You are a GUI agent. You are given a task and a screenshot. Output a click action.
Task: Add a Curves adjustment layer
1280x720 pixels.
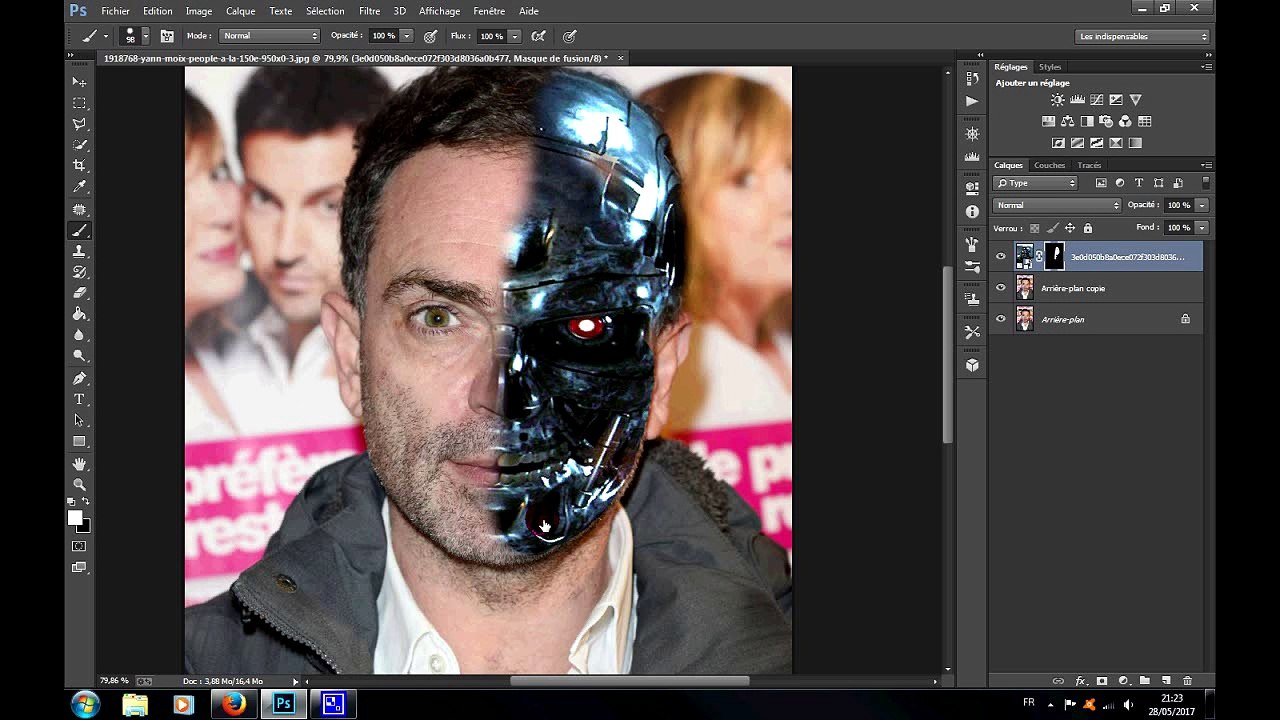[x=1097, y=100]
